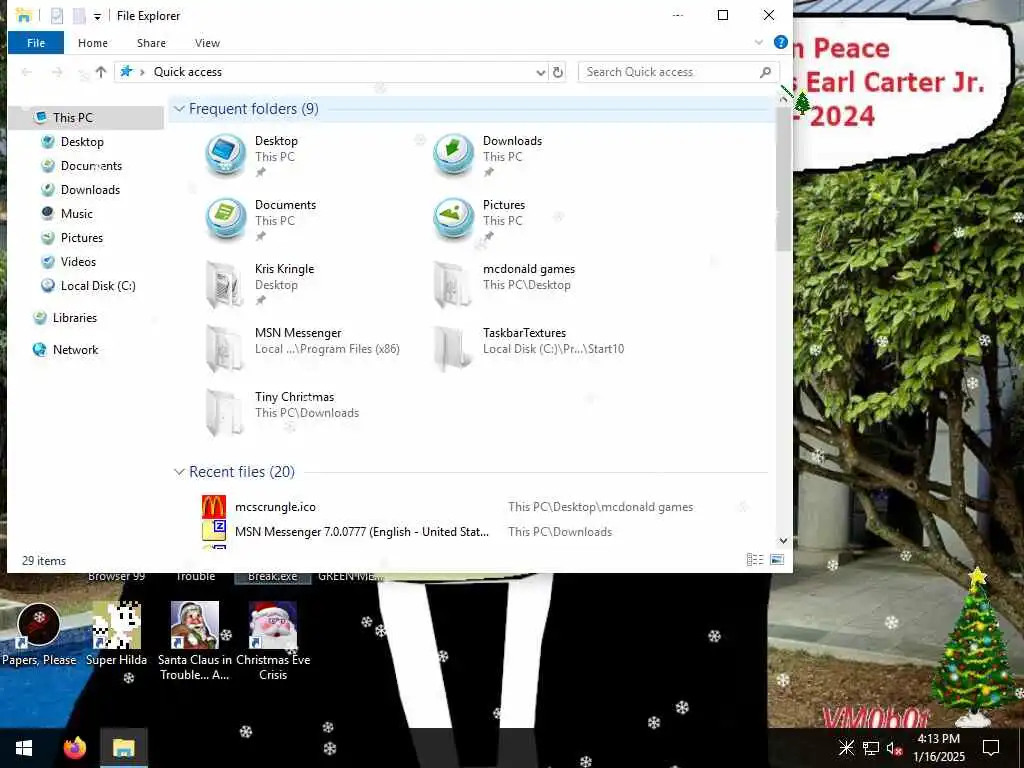Select Desktop in the navigation pane
This screenshot has width=1024, height=768.
tap(82, 142)
